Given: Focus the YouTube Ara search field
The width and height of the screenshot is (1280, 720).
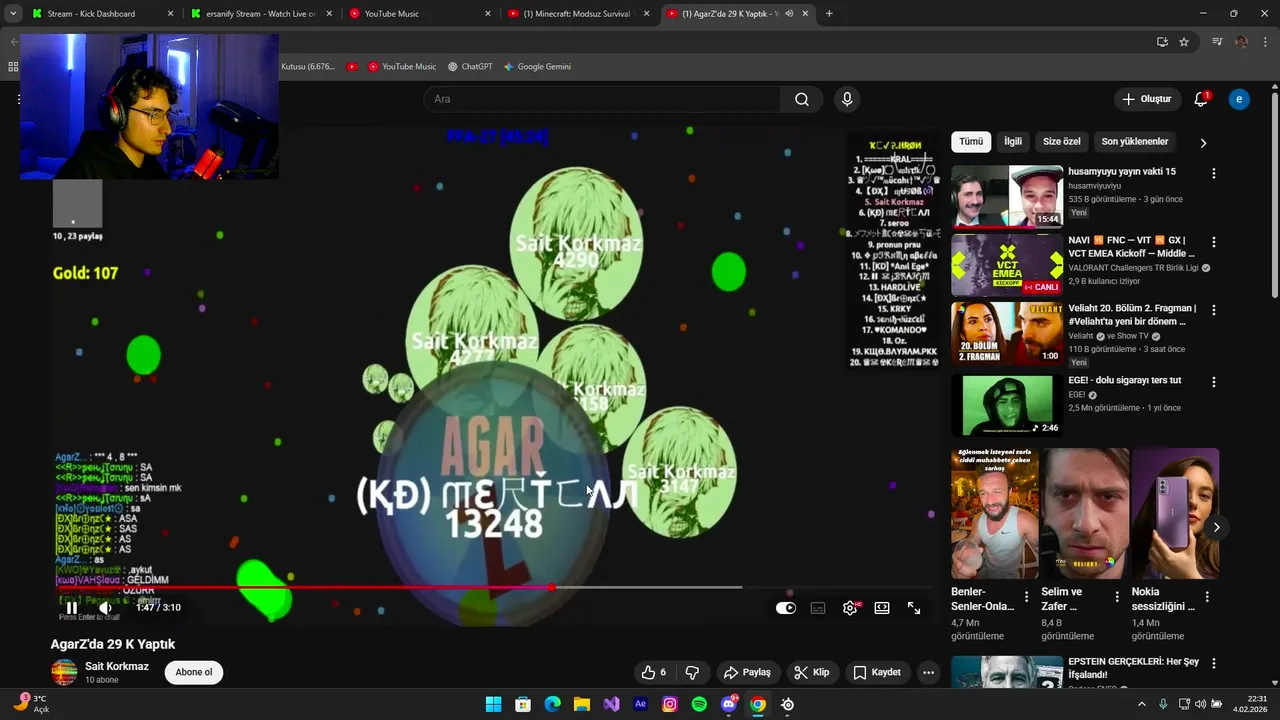Looking at the screenshot, I should 602,99.
